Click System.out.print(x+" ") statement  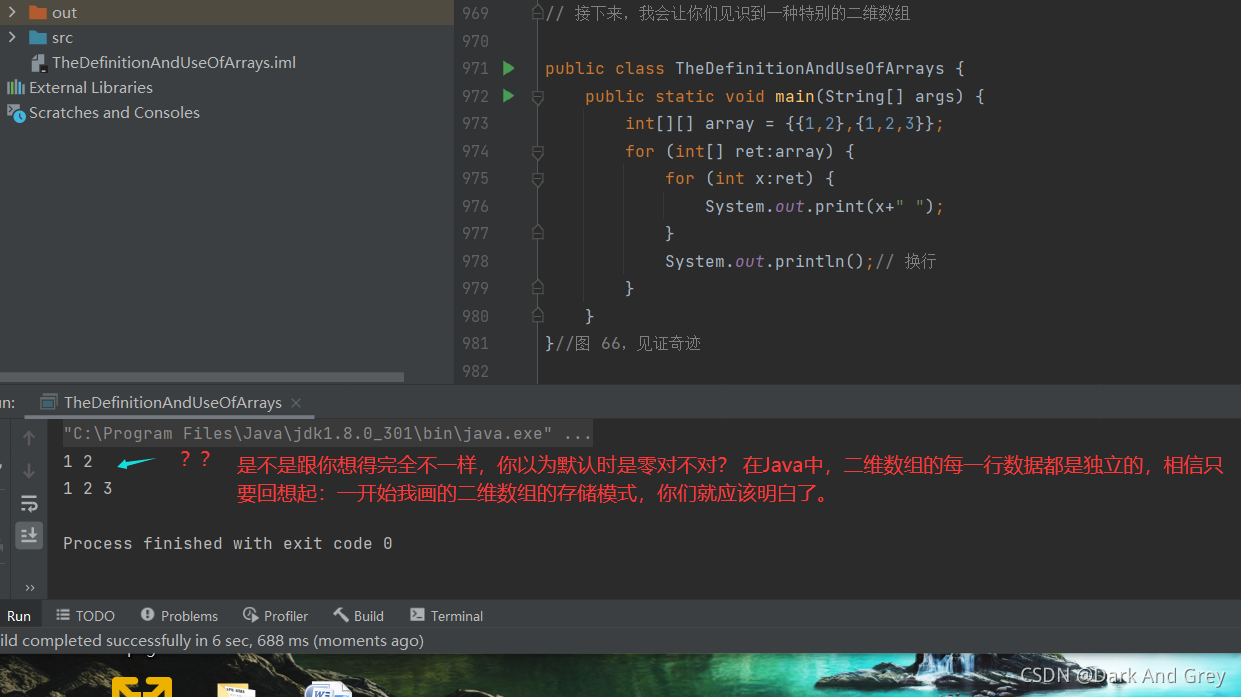click(824, 206)
